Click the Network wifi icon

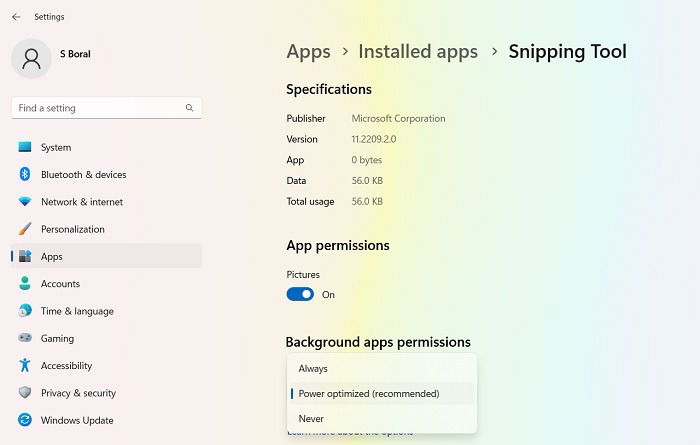pos(25,201)
